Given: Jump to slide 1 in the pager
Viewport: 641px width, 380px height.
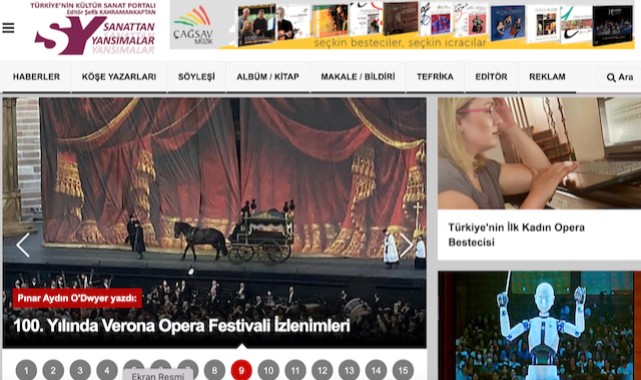Looking at the screenshot, I should pyautogui.click(x=26, y=370).
